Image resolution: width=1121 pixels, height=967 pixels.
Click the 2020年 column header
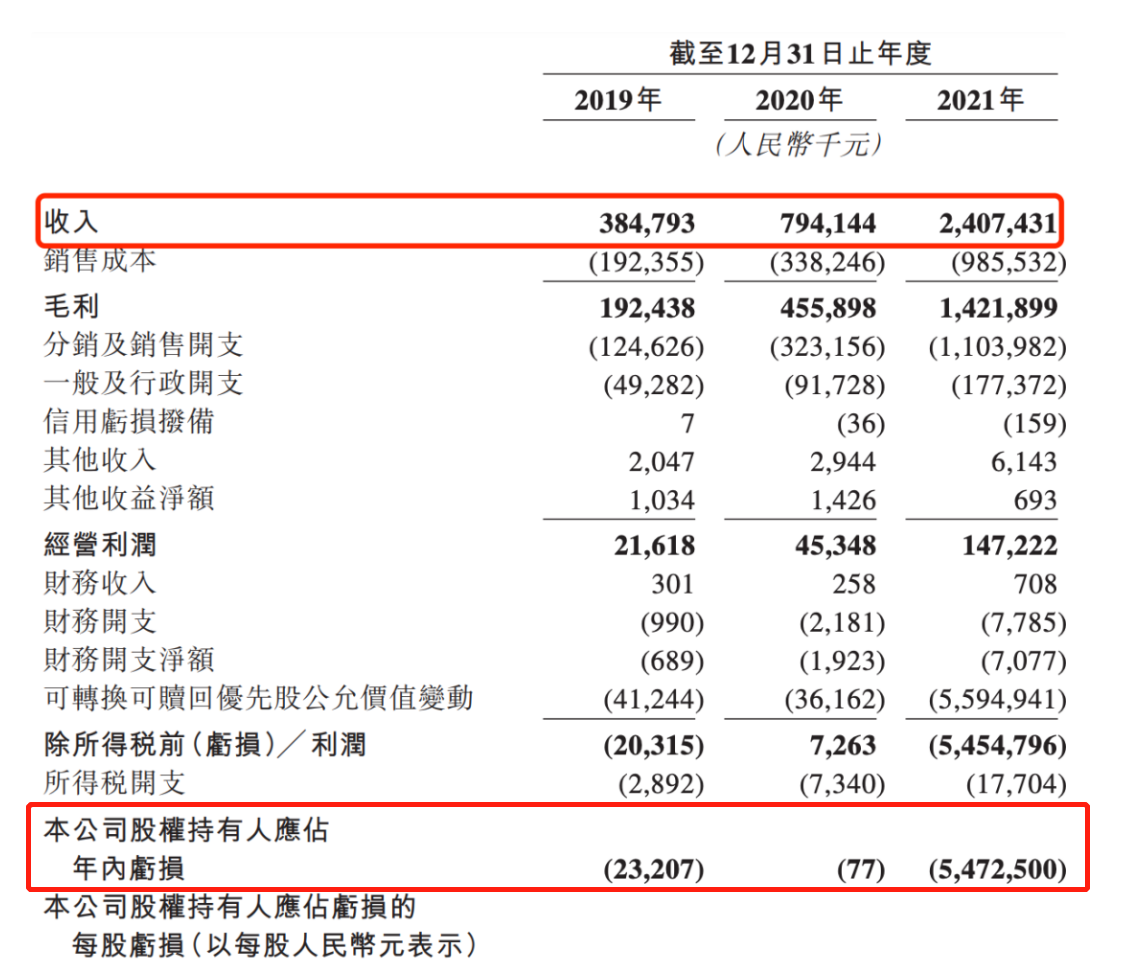[799, 100]
